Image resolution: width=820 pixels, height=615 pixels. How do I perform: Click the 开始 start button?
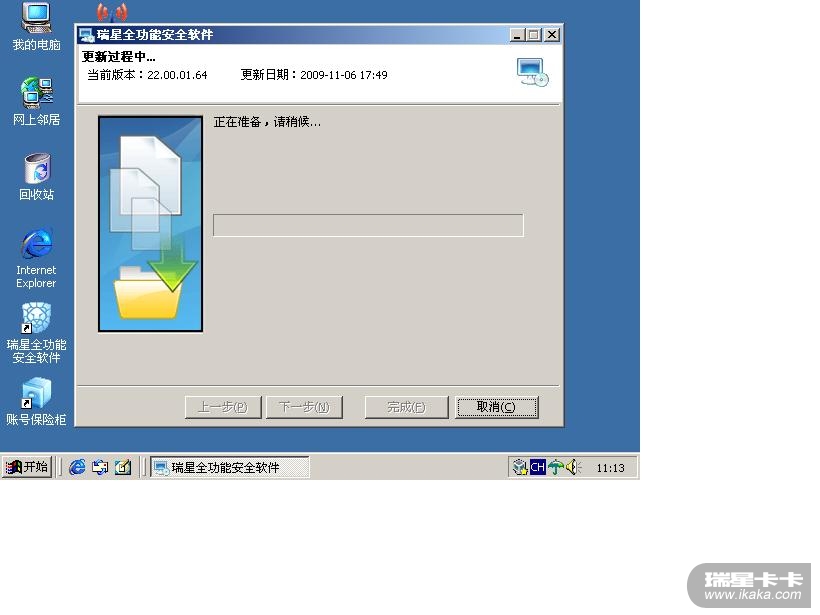point(27,466)
